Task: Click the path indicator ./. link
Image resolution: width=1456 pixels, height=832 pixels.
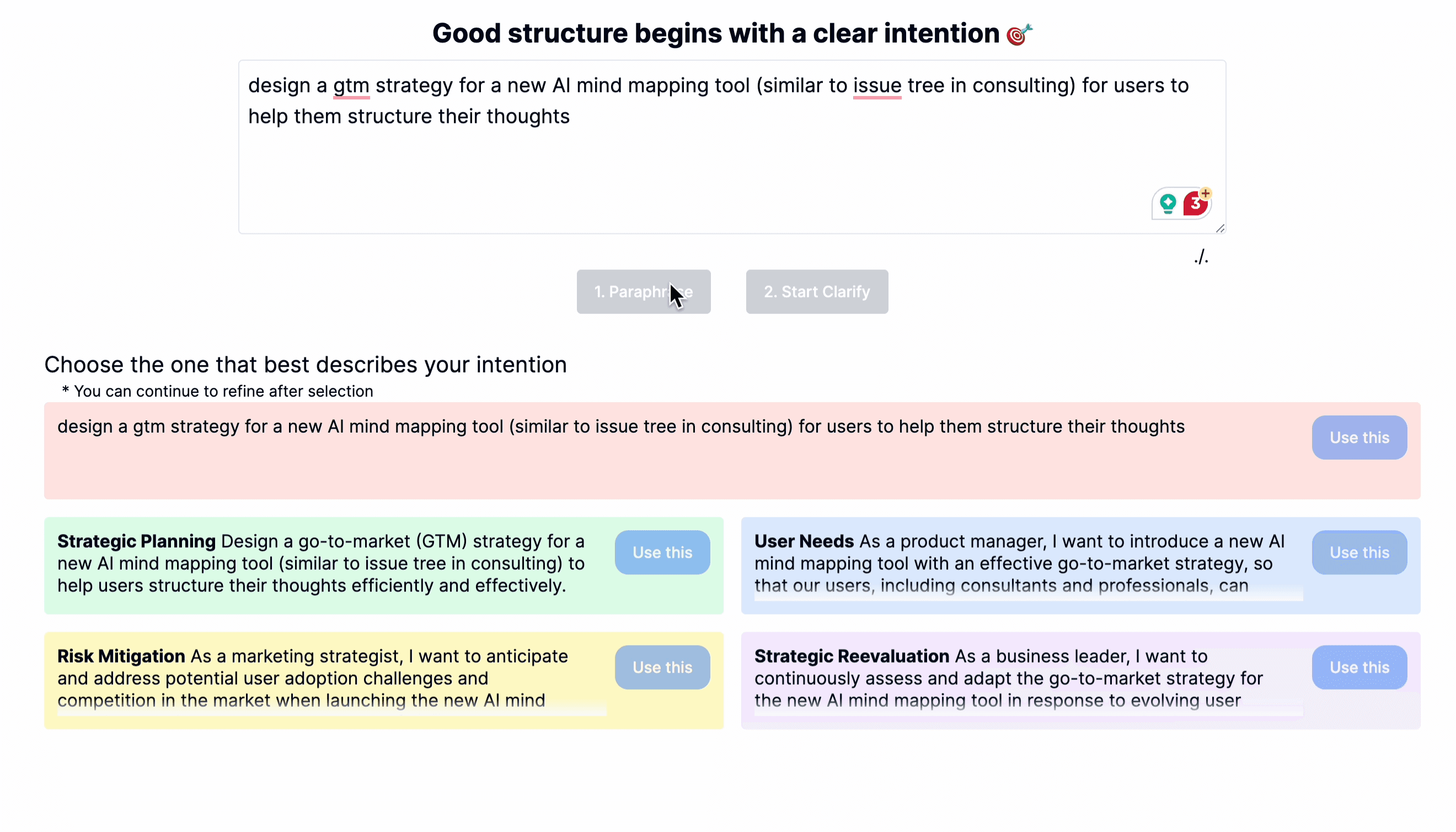Action: (1201, 257)
